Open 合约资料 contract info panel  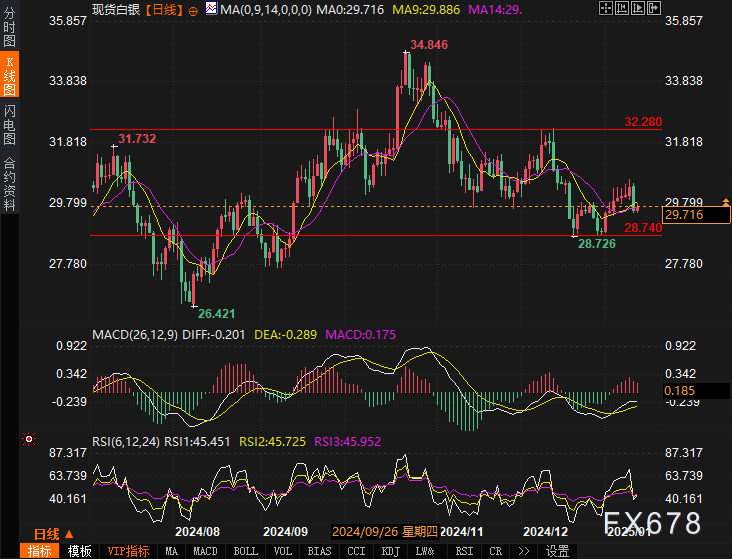[10, 183]
